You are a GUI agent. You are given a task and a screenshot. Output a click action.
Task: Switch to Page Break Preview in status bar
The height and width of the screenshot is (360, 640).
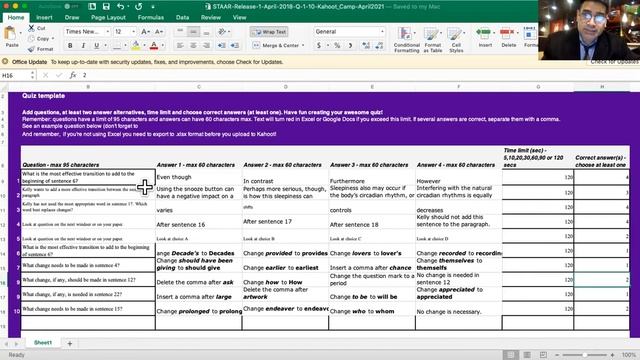click(543, 355)
